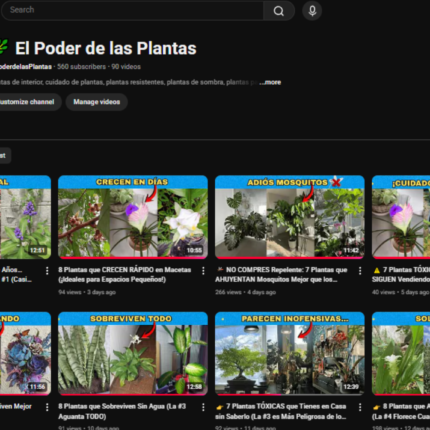Click the search magnifier button
The image size is (430, 430).
tap(279, 11)
